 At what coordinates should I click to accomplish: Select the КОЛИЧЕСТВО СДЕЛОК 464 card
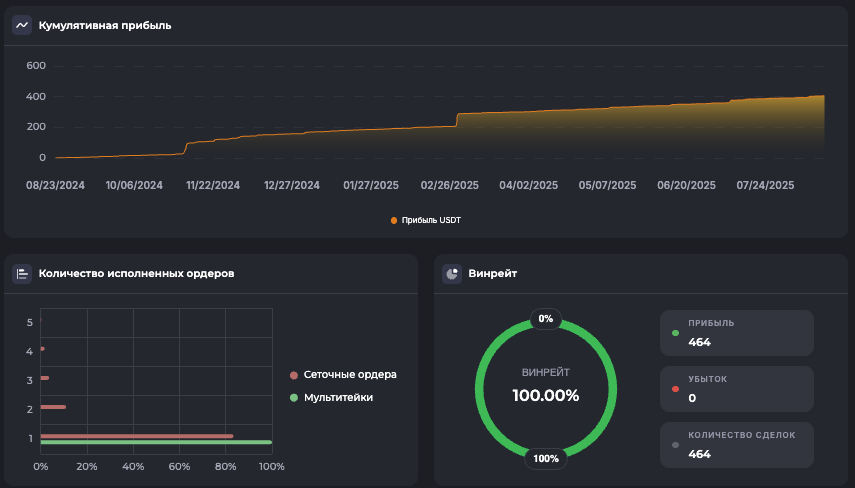[x=737, y=444]
